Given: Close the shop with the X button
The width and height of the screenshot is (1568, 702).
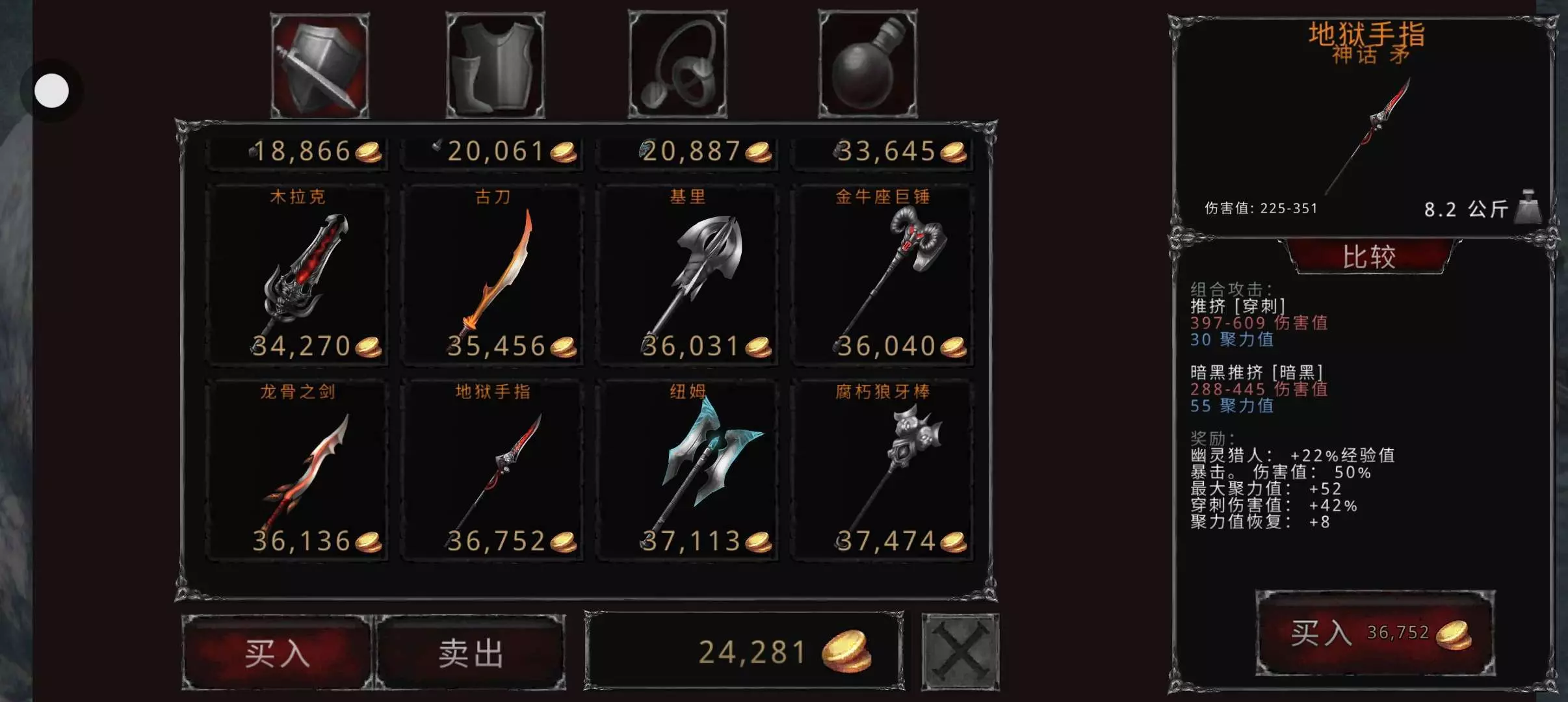Looking at the screenshot, I should (960, 652).
